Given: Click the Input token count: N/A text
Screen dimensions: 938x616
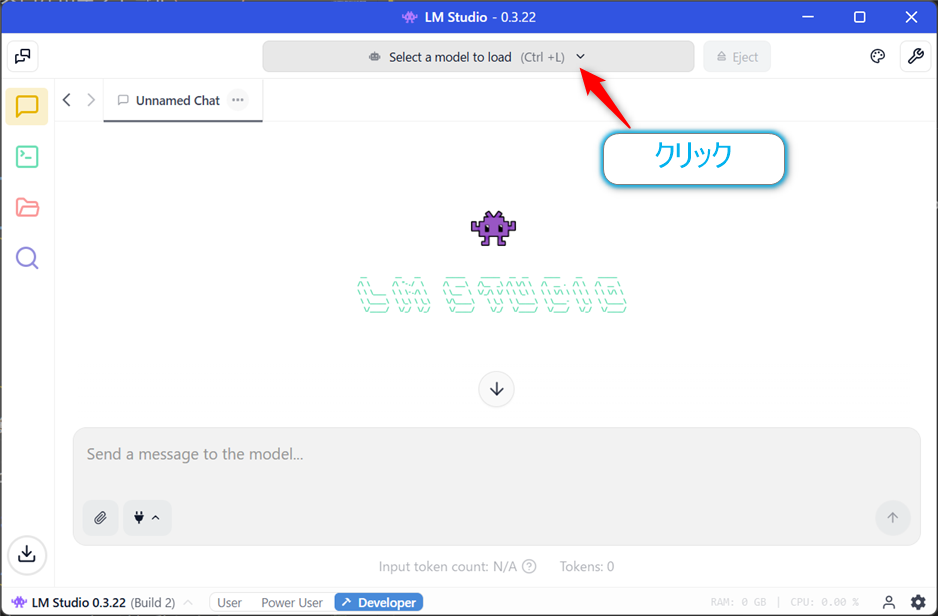Looking at the screenshot, I should point(447,566).
